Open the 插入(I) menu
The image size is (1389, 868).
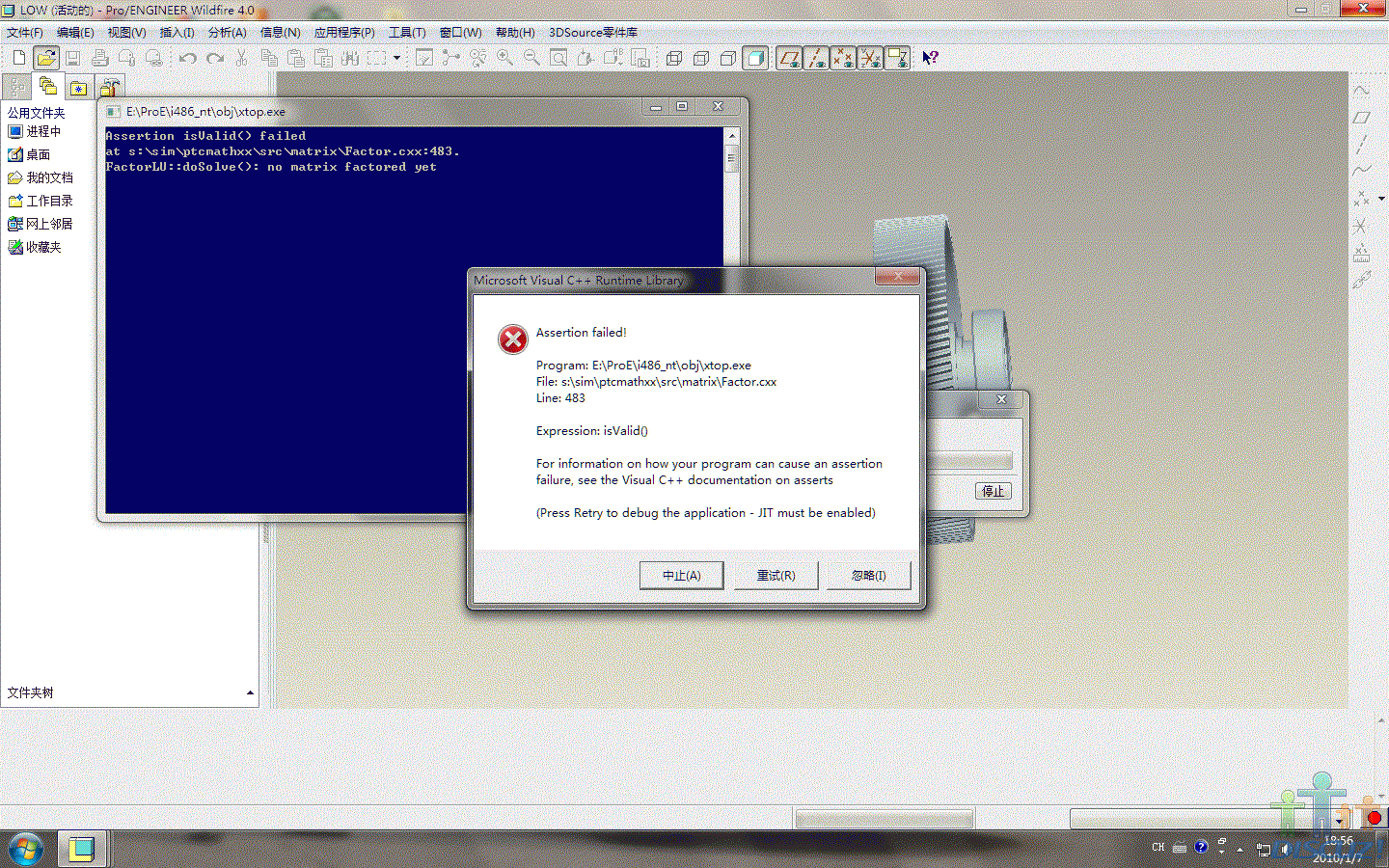pos(177,33)
